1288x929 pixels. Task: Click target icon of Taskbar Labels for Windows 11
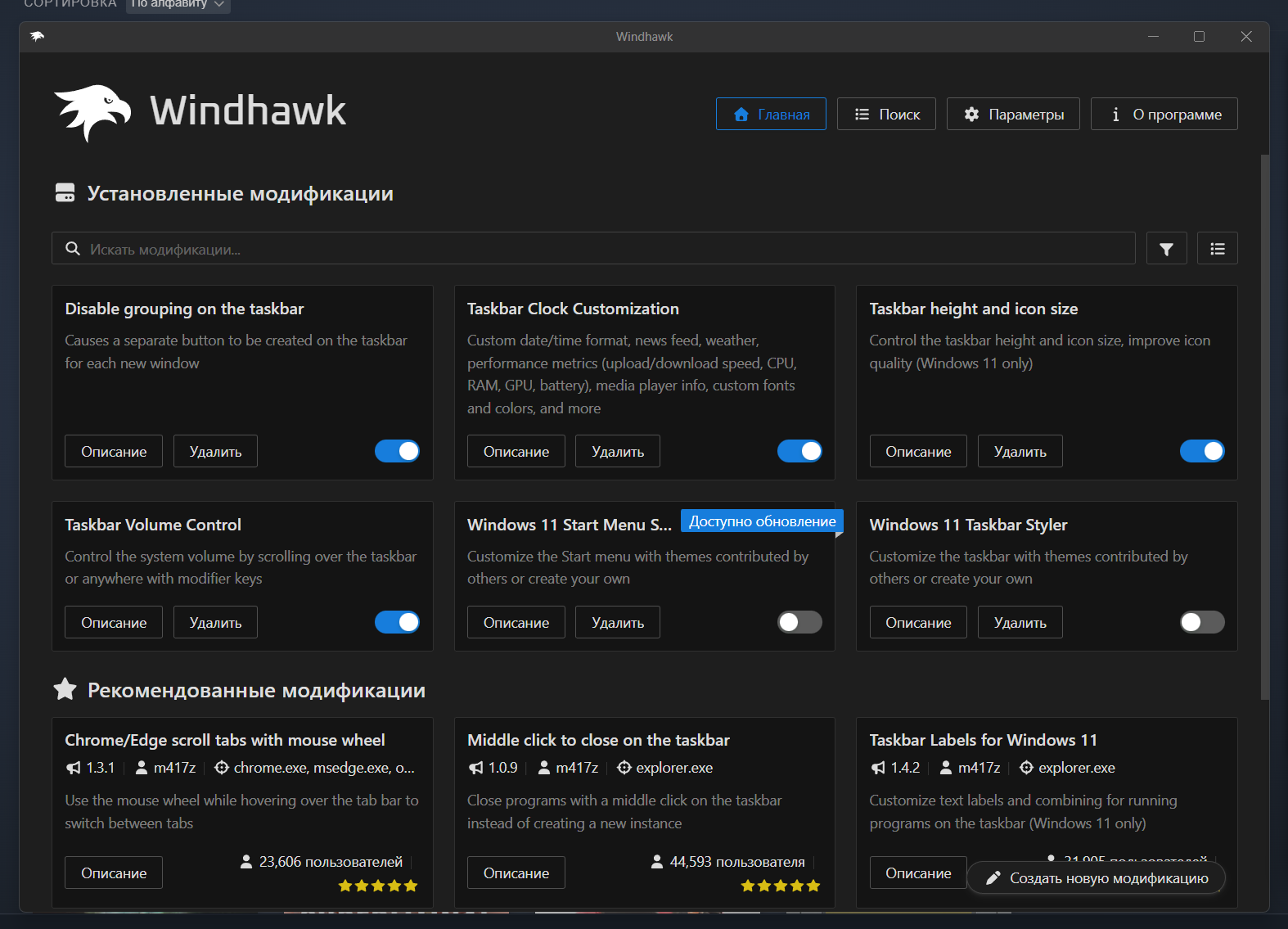[1026, 768]
